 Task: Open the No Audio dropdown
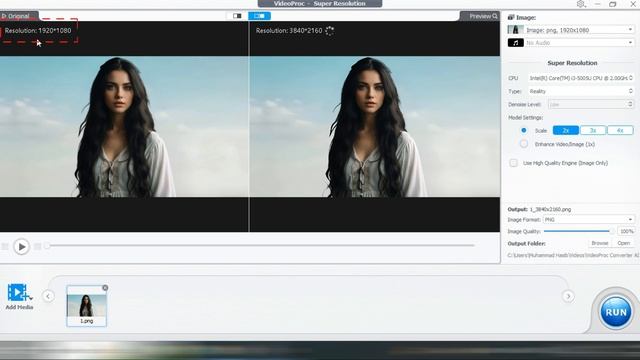click(x=580, y=42)
